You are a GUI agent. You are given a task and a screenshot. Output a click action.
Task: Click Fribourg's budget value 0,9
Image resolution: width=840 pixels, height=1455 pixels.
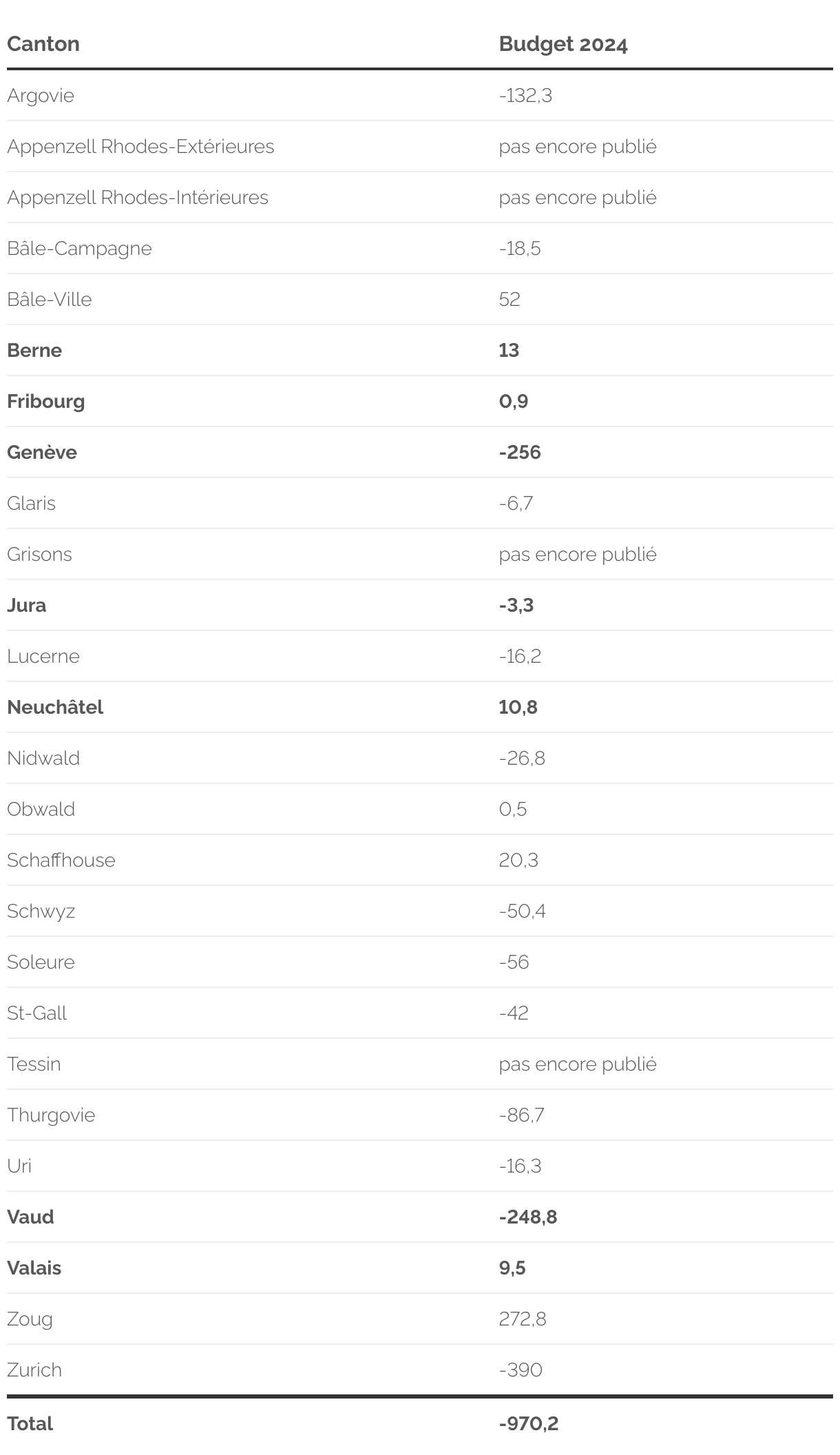[x=513, y=401]
